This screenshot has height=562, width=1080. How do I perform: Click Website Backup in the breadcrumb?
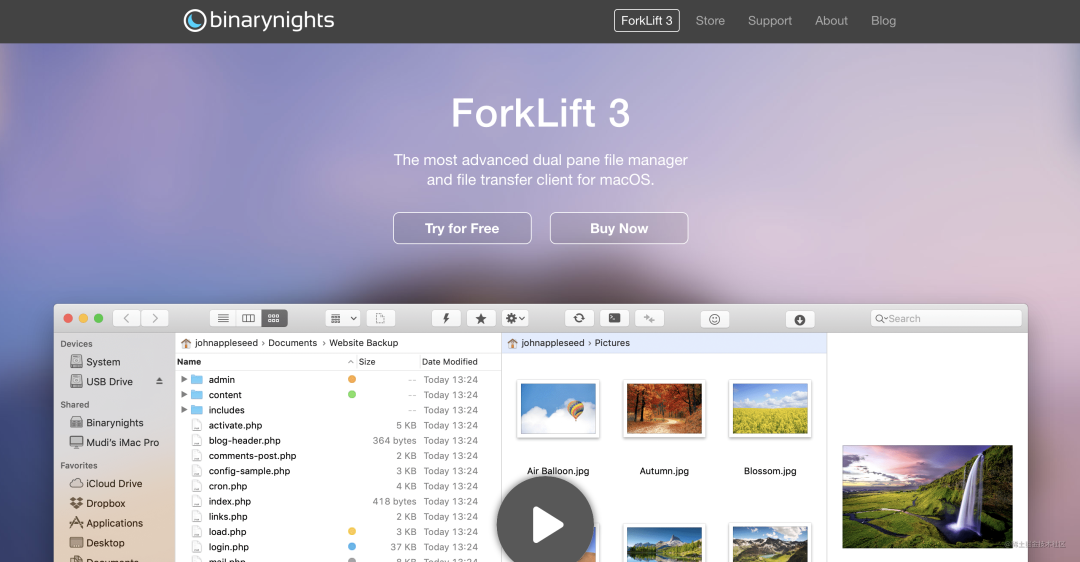[x=364, y=342]
